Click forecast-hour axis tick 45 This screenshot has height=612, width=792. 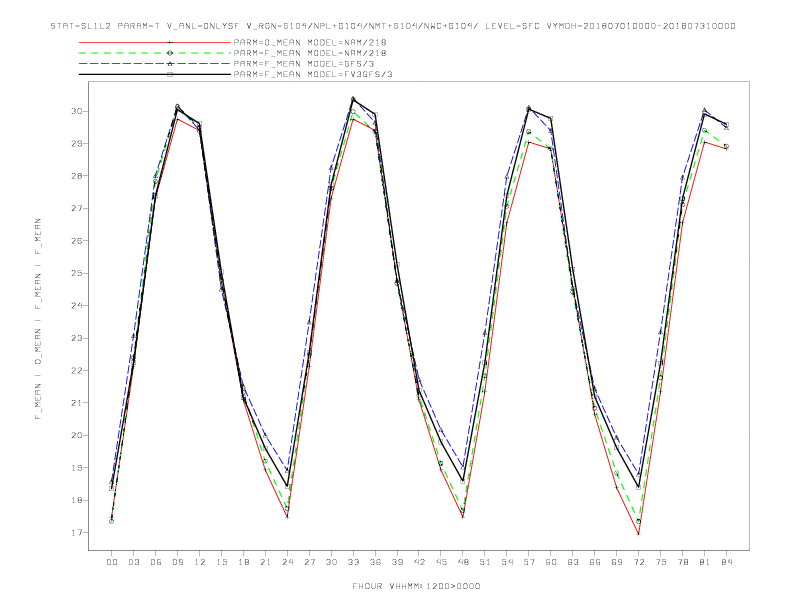click(441, 562)
